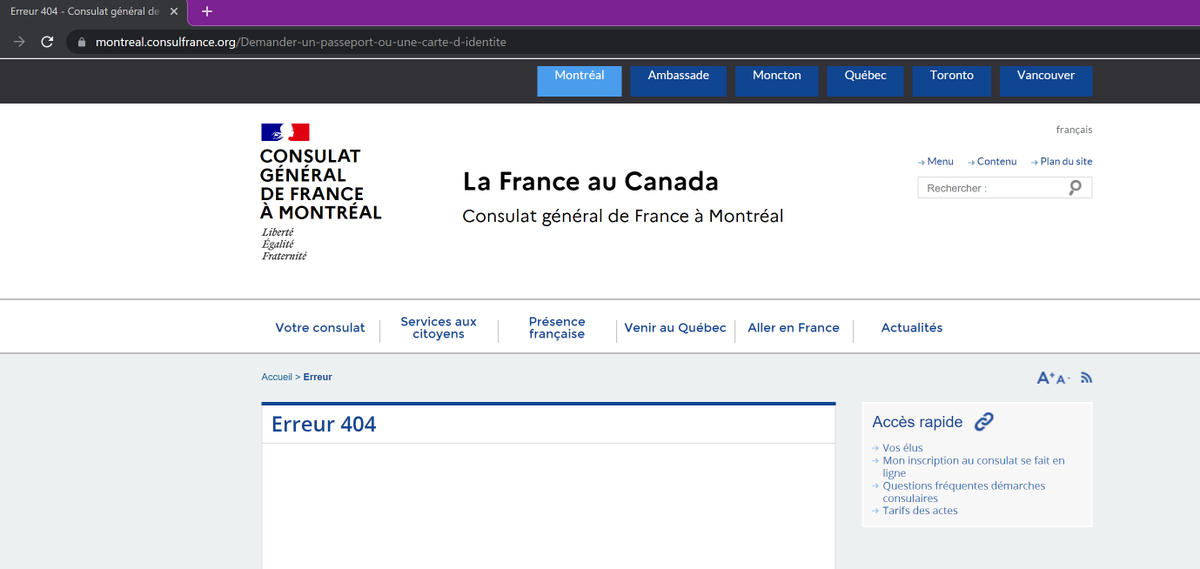This screenshot has height=569, width=1200.
Task: Click the Erreur breadcrumb text
Action: [x=318, y=377]
